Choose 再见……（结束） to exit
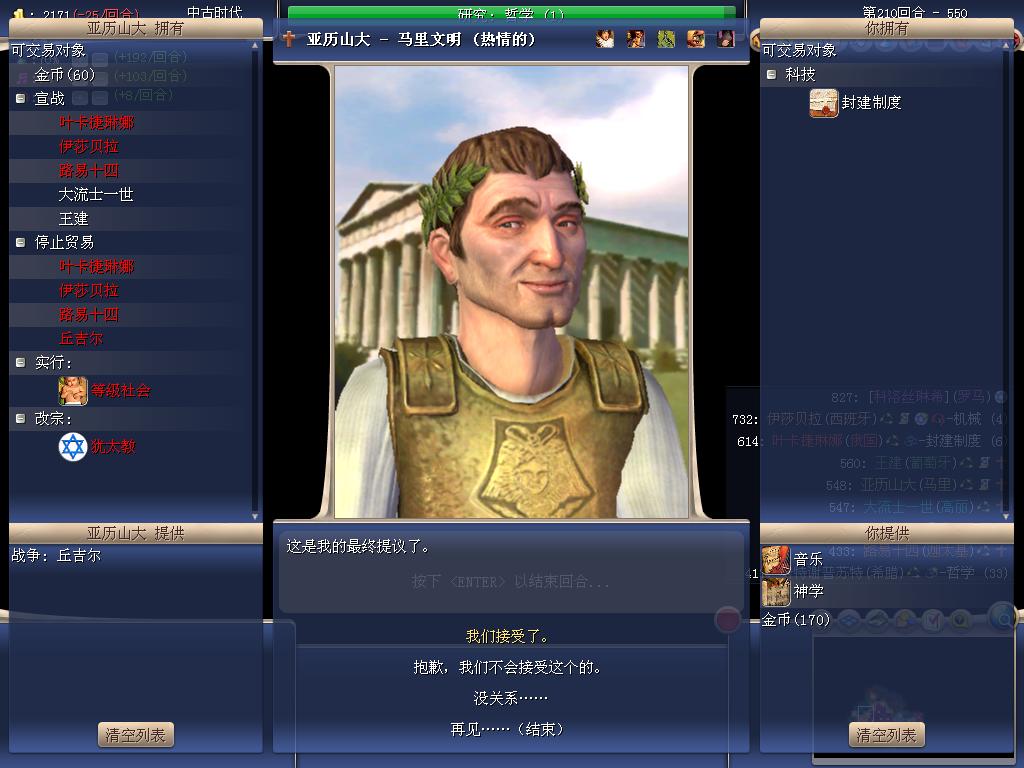This screenshot has width=1024, height=768. pyautogui.click(x=507, y=729)
